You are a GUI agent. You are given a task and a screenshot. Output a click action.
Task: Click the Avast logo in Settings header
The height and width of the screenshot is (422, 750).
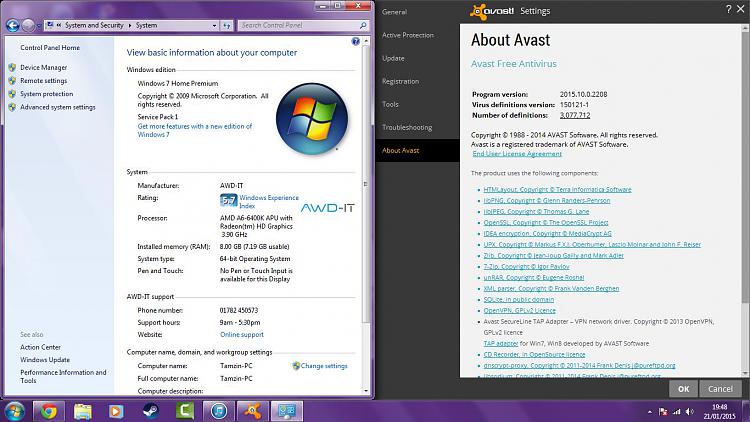click(x=492, y=11)
